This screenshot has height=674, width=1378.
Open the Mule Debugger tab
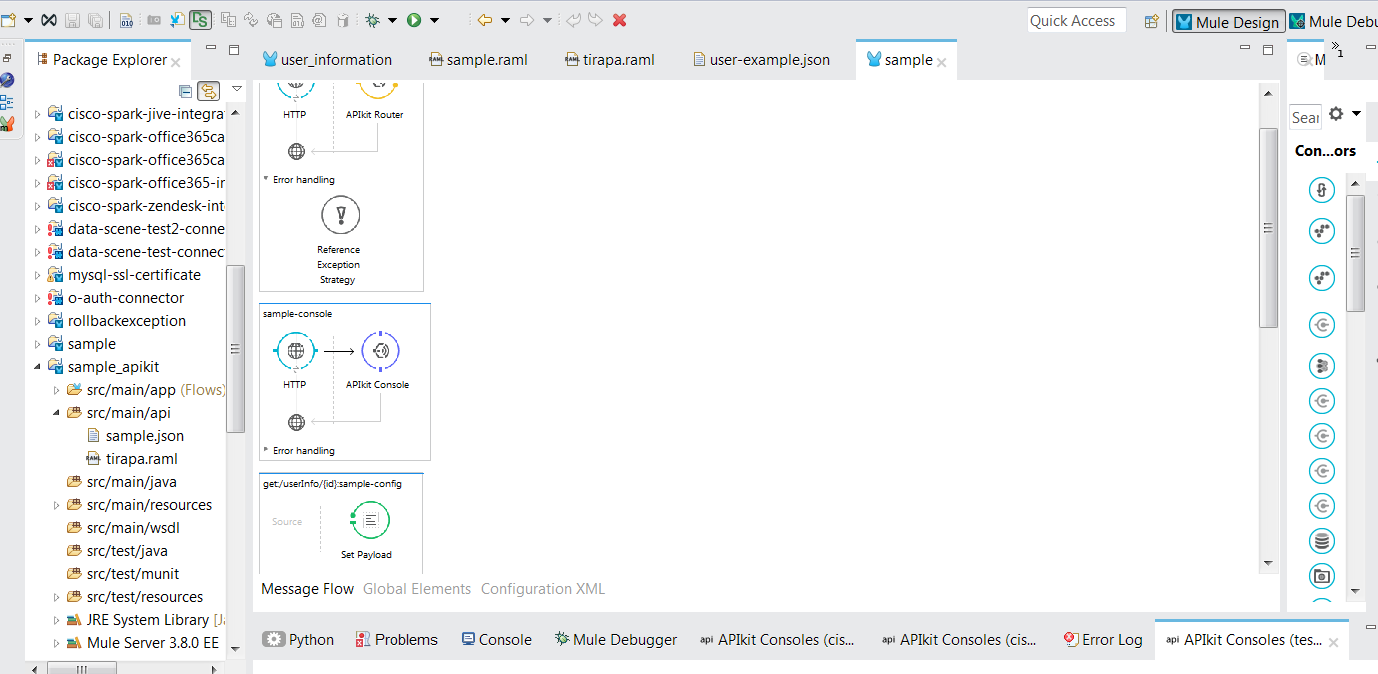tap(616, 640)
